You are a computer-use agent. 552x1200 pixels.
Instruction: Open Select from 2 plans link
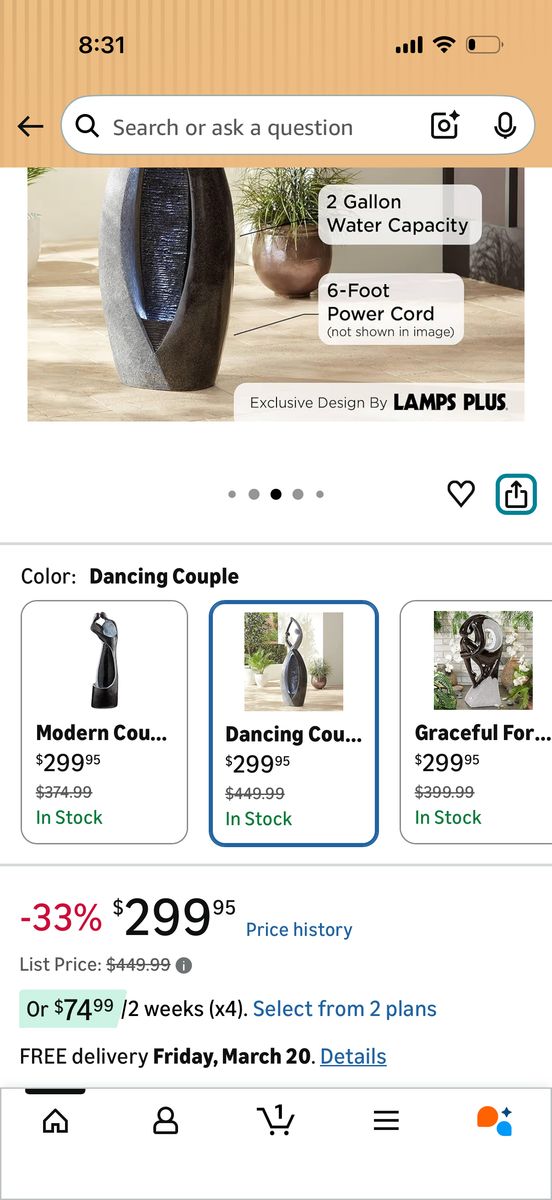coord(345,1008)
